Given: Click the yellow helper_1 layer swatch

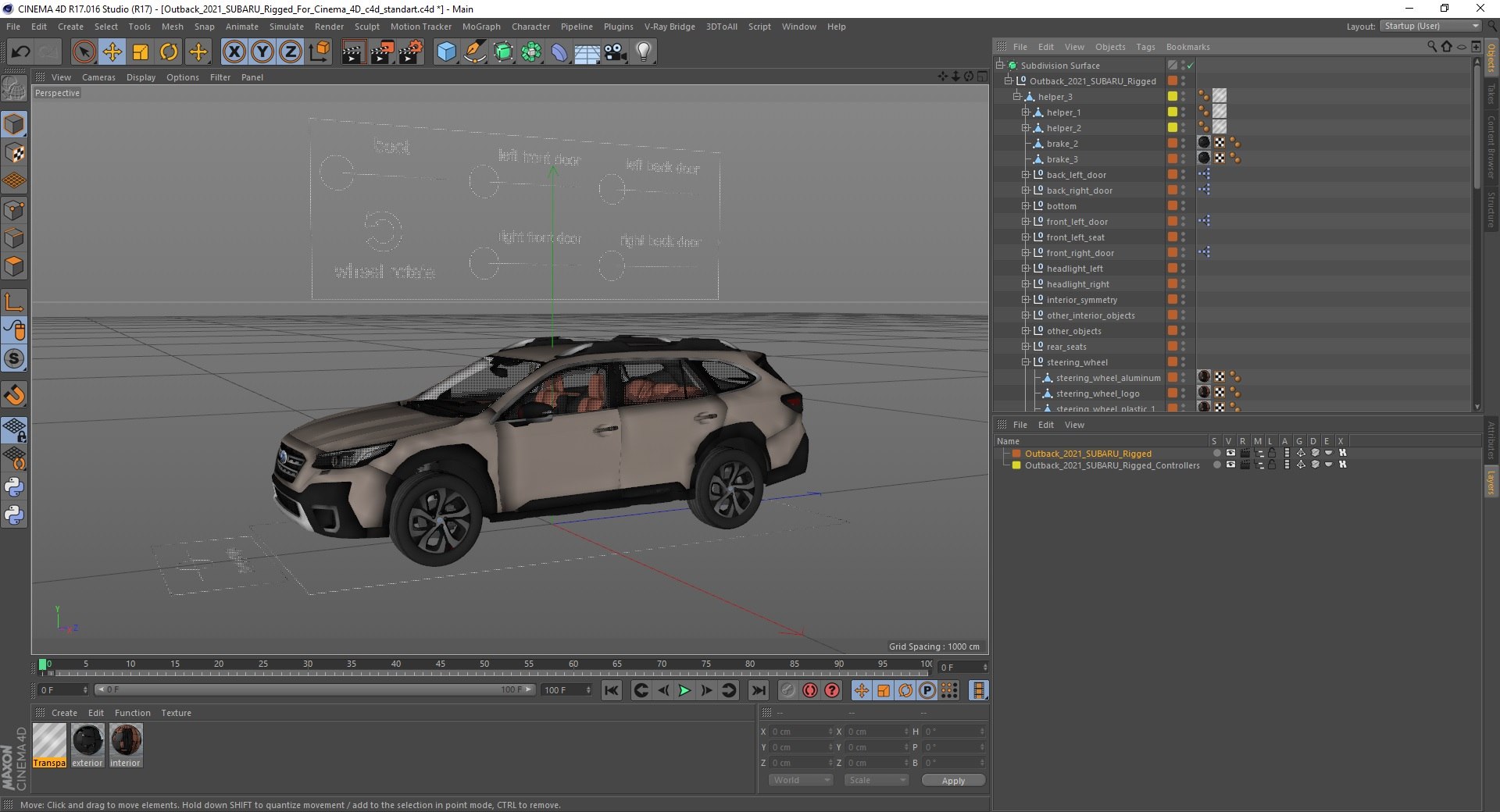Looking at the screenshot, I should 1172,112.
